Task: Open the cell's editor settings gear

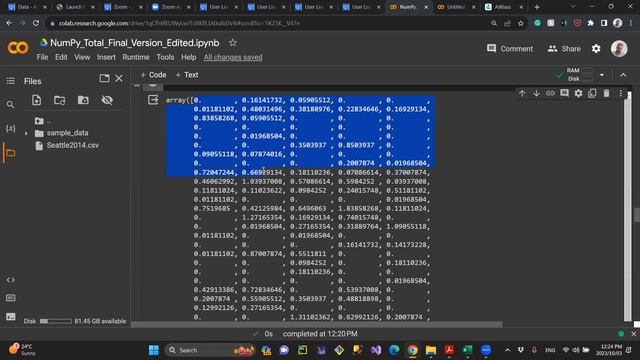Action: tap(578, 93)
